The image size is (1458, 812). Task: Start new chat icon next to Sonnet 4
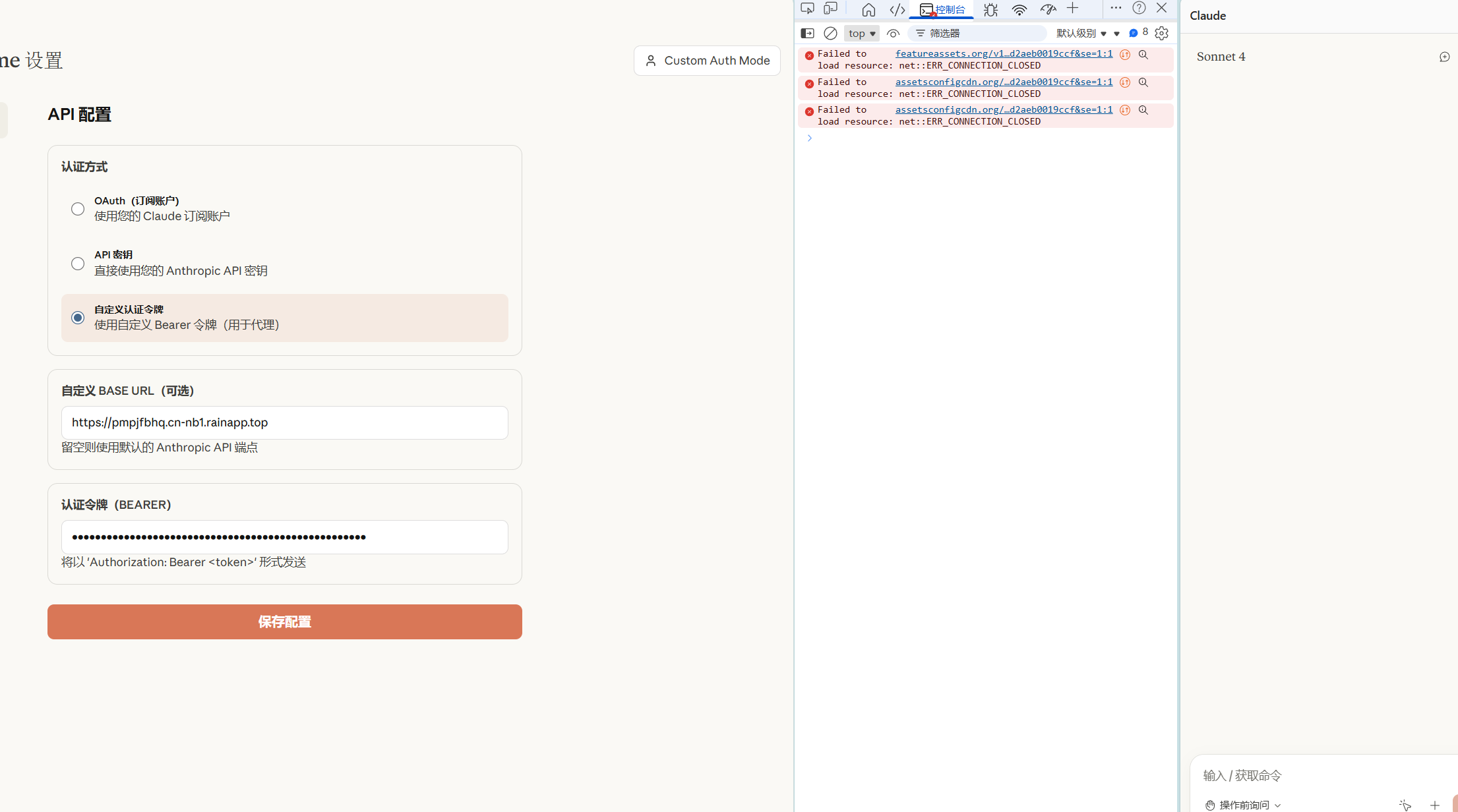(1444, 57)
